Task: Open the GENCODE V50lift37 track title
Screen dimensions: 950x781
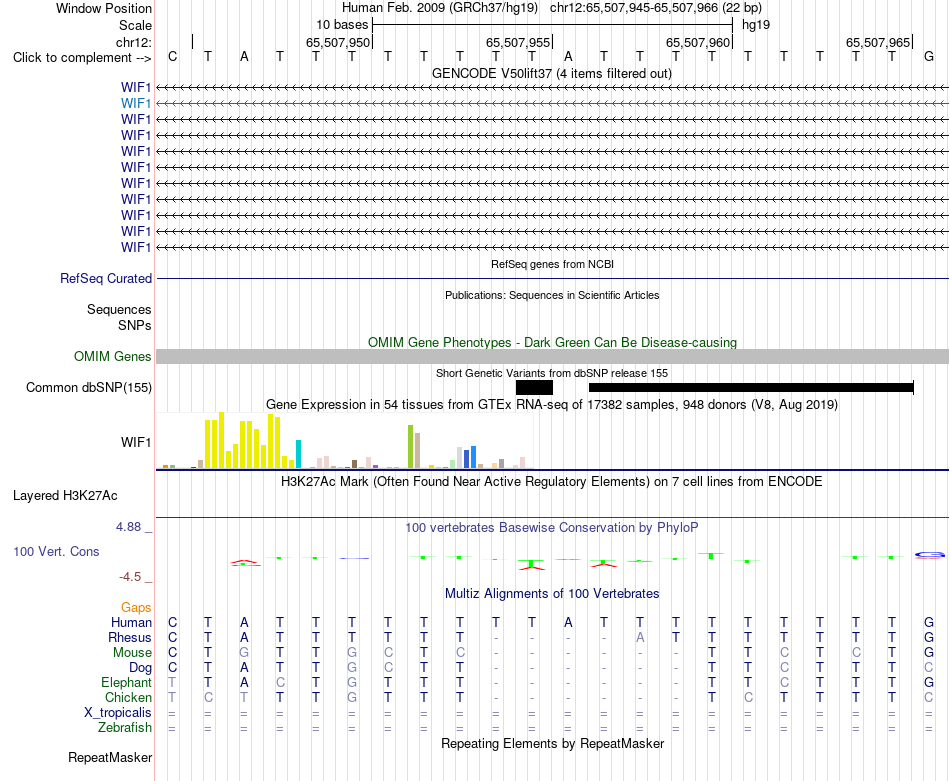Action: 552,74
